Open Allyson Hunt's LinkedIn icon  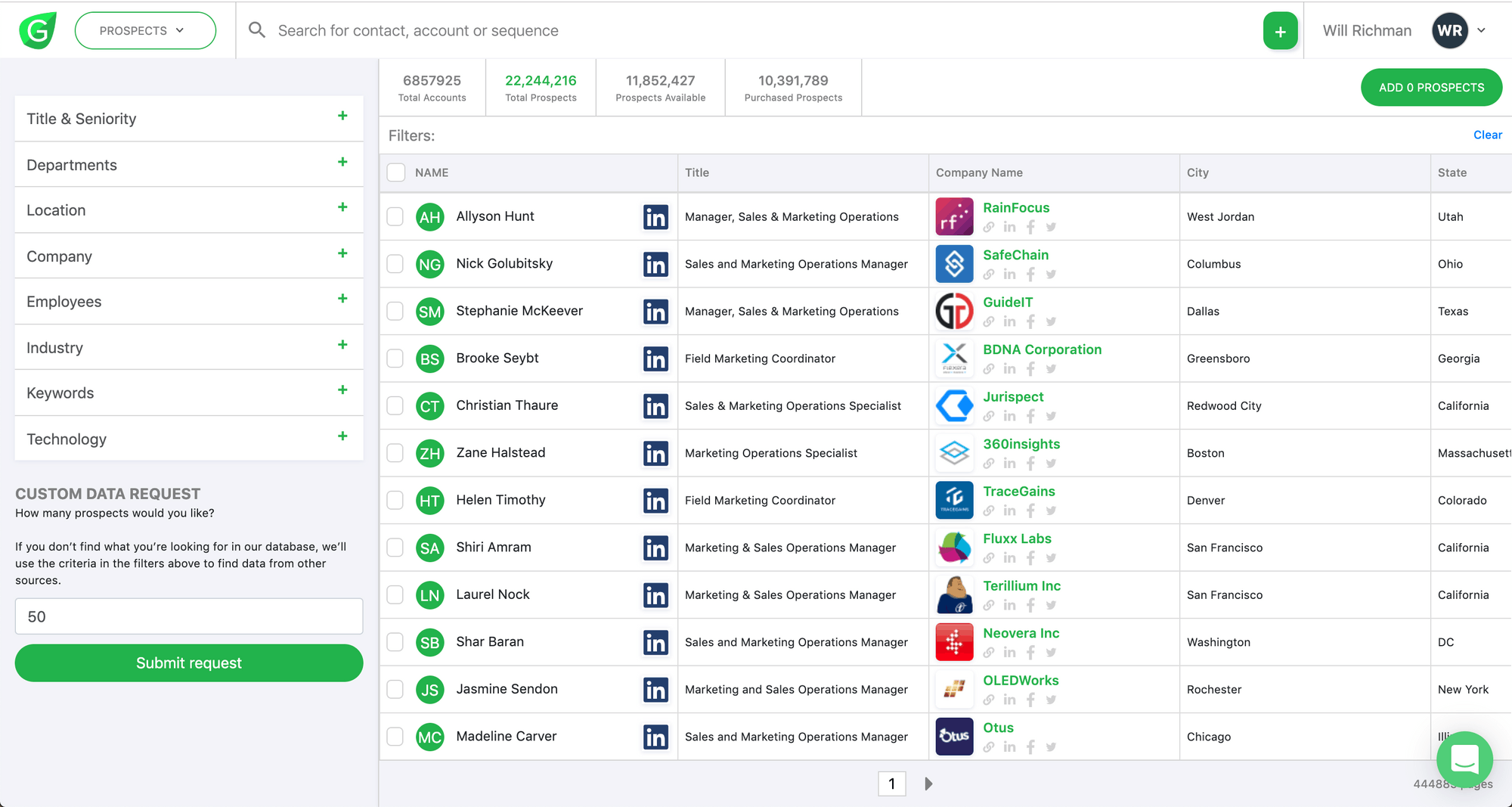[655, 217]
